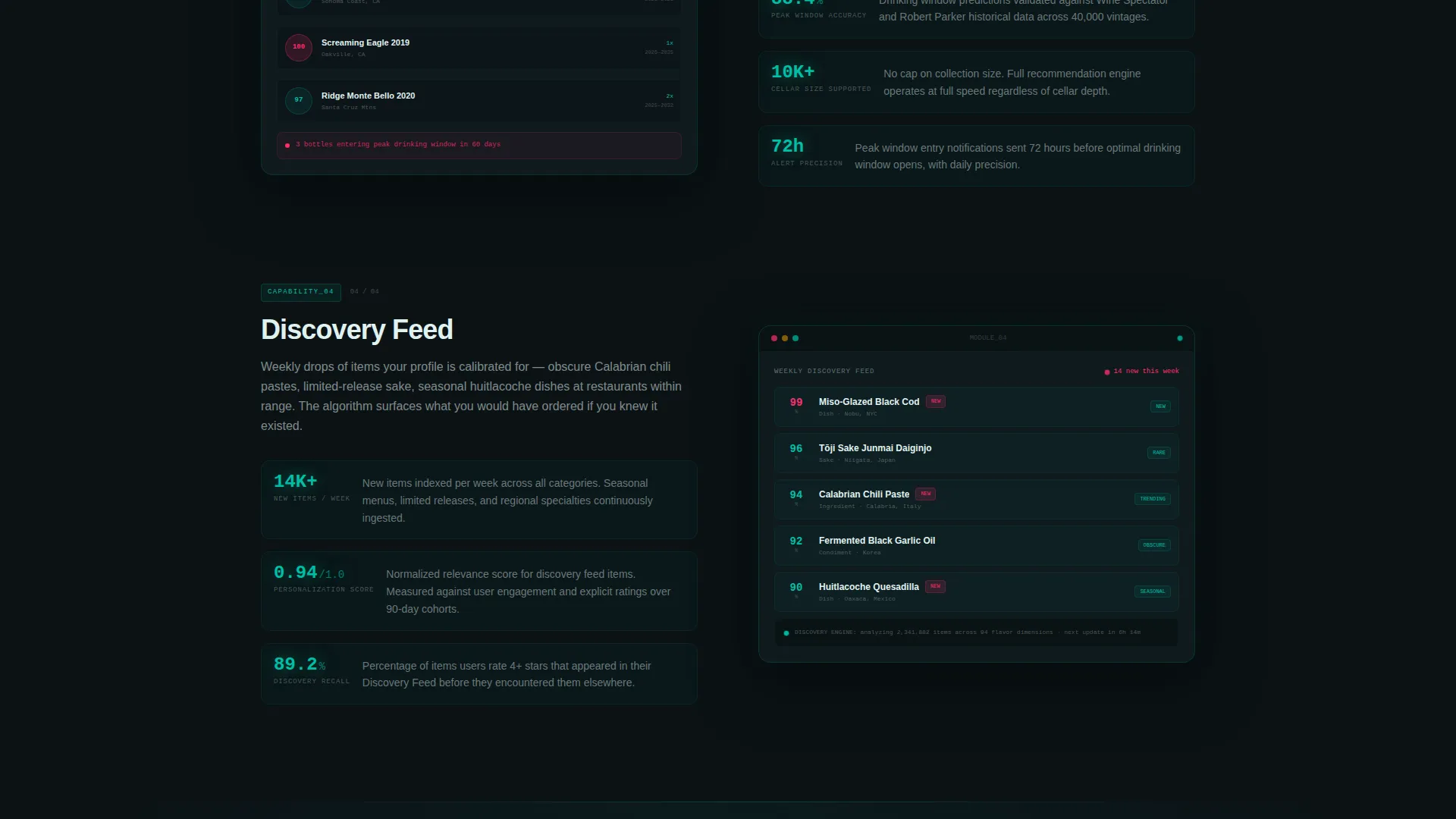Click the 72h alert precision stat
1456x819 pixels.
tap(977, 156)
